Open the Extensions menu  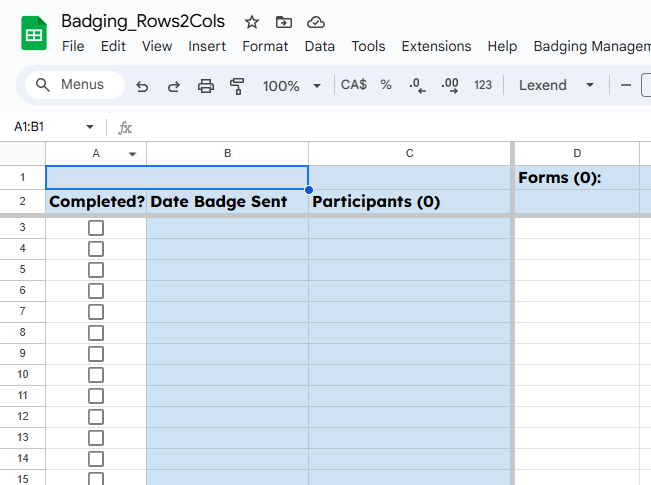point(436,46)
